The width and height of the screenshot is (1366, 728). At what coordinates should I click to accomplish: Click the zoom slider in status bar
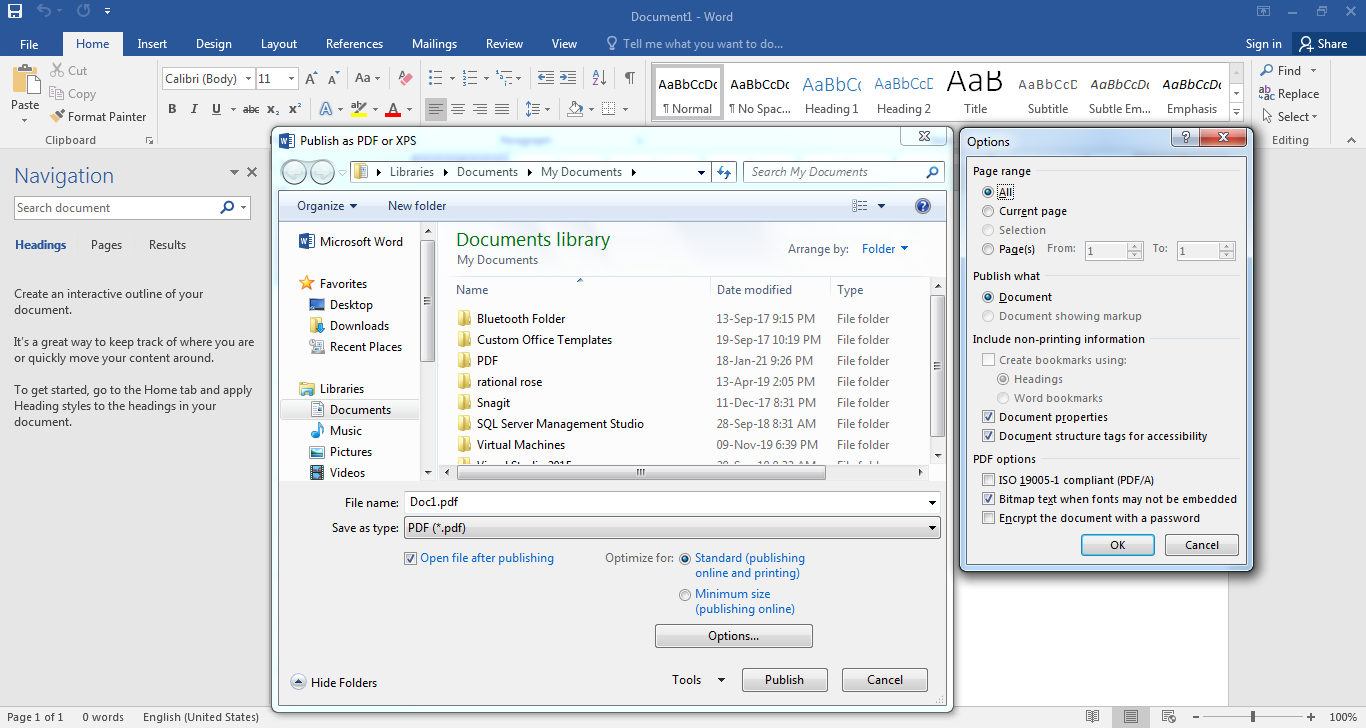[1253, 717]
